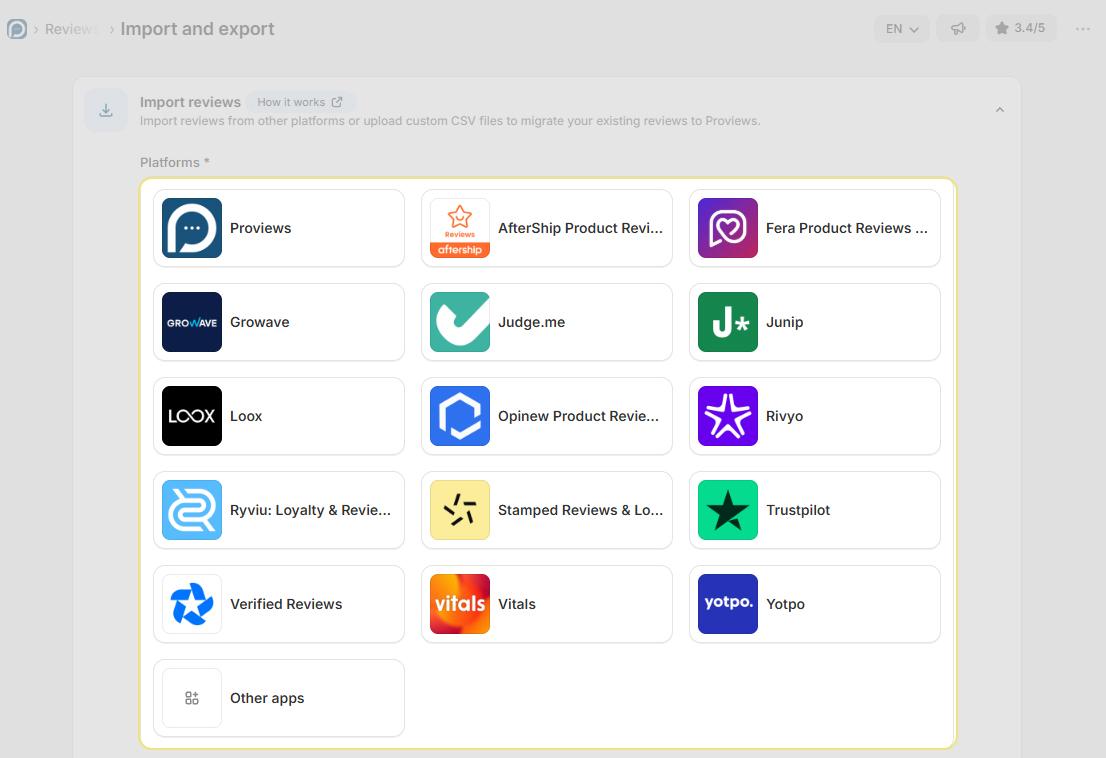Image resolution: width=1106 pixels, height=758 pixels.
Task: Pick Opinew Product Reviews name
Action: coord(578,416)
